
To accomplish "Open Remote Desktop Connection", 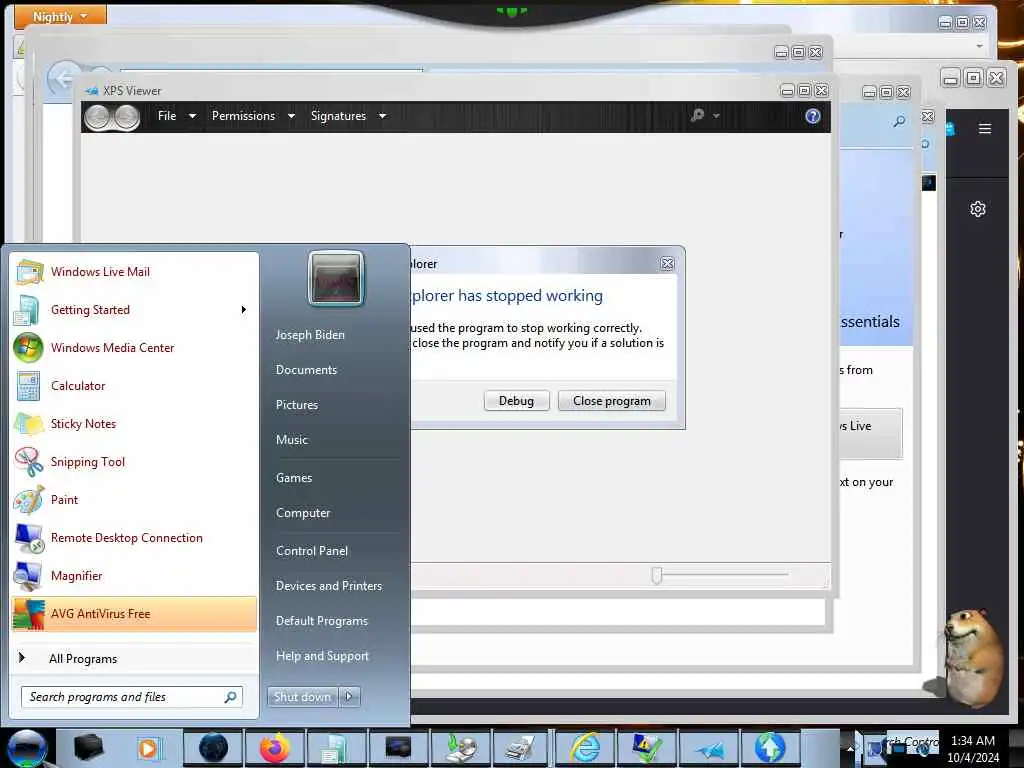I will click(x=134, y=537).
